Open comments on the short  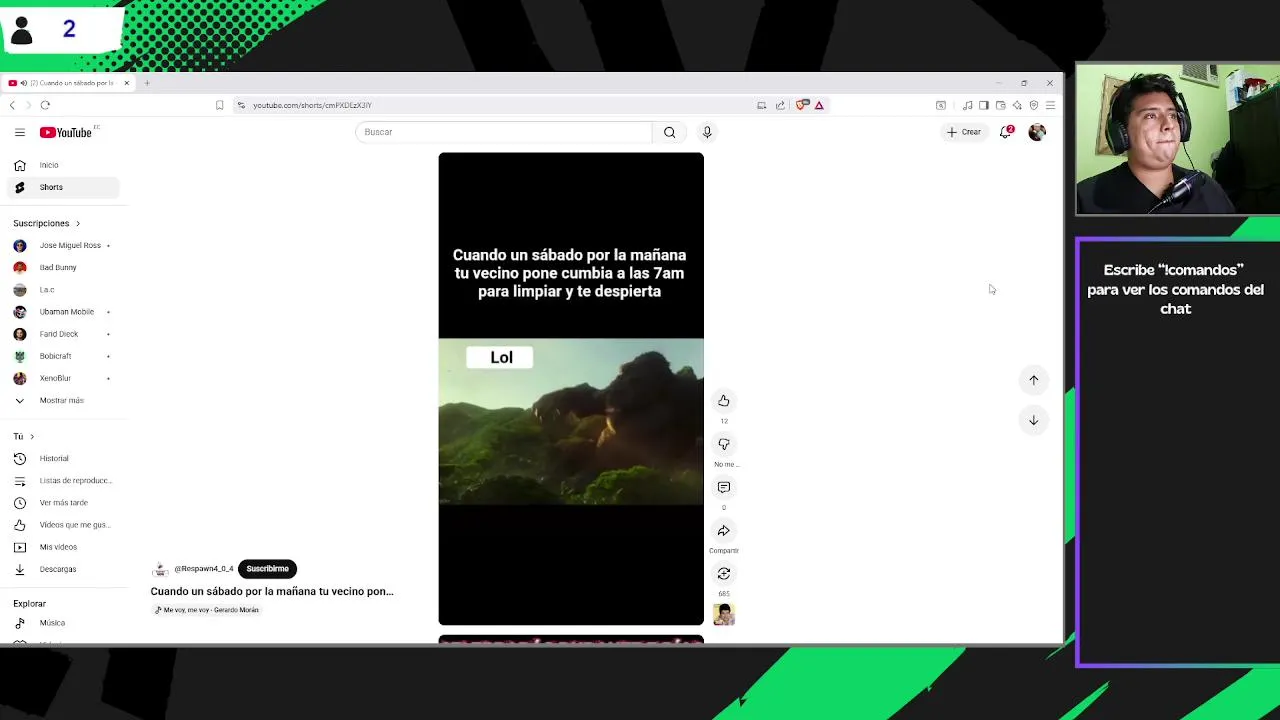click(x=724, y=487)
